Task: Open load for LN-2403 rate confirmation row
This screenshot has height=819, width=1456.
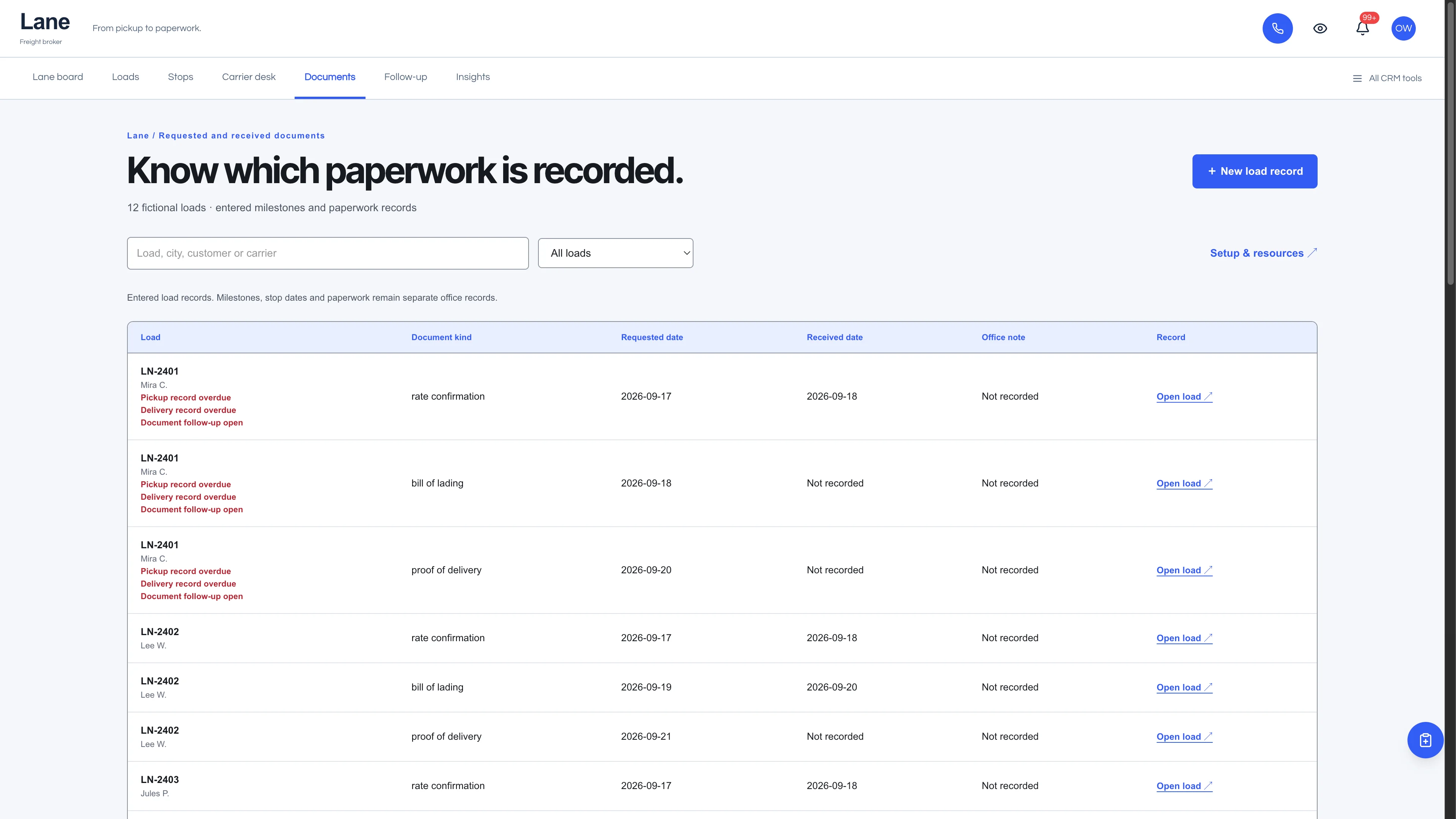Action: 1184,786
